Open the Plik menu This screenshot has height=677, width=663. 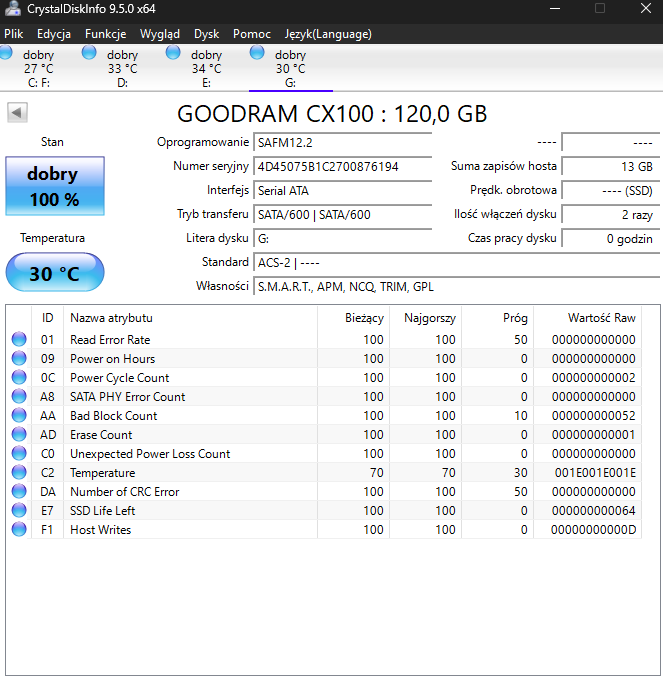pyautogui.click(x=13, y=34)
